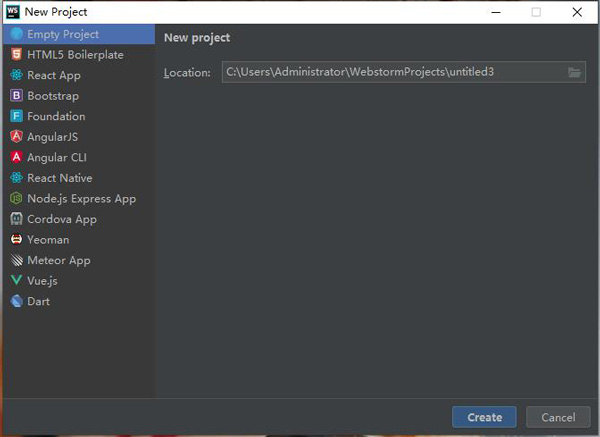Select React App project type
The width and height of the screenshot is (600, 437).
coord(79,75)
